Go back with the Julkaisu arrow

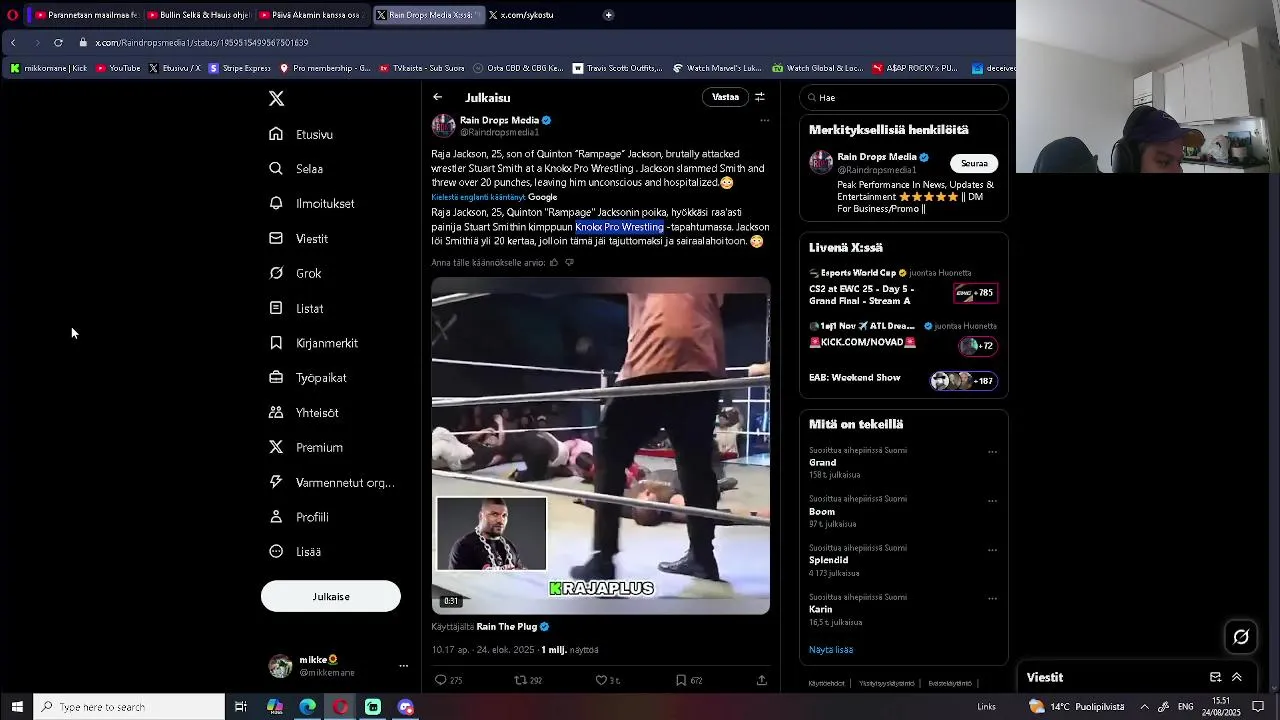[x=438, y=97]
